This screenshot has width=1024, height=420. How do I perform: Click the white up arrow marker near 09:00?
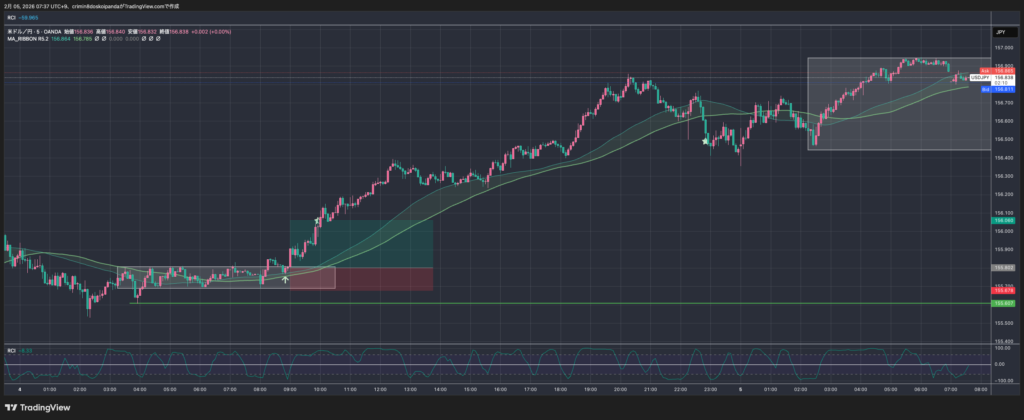[x=286, y=279]
